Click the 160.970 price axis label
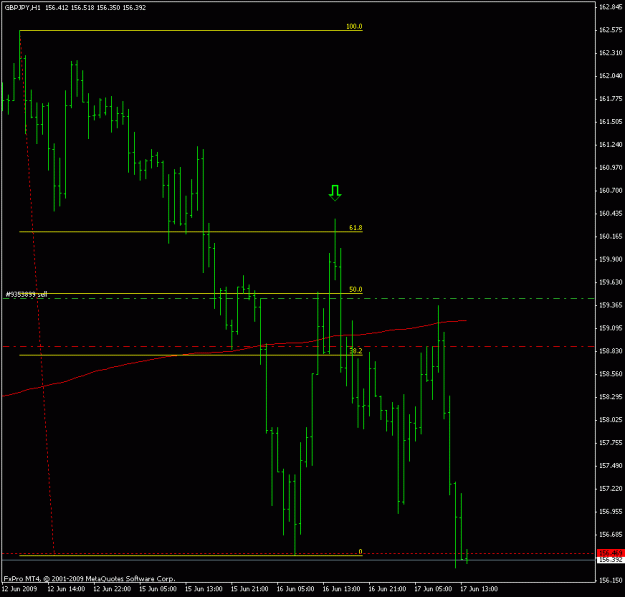 pos(611,167)
